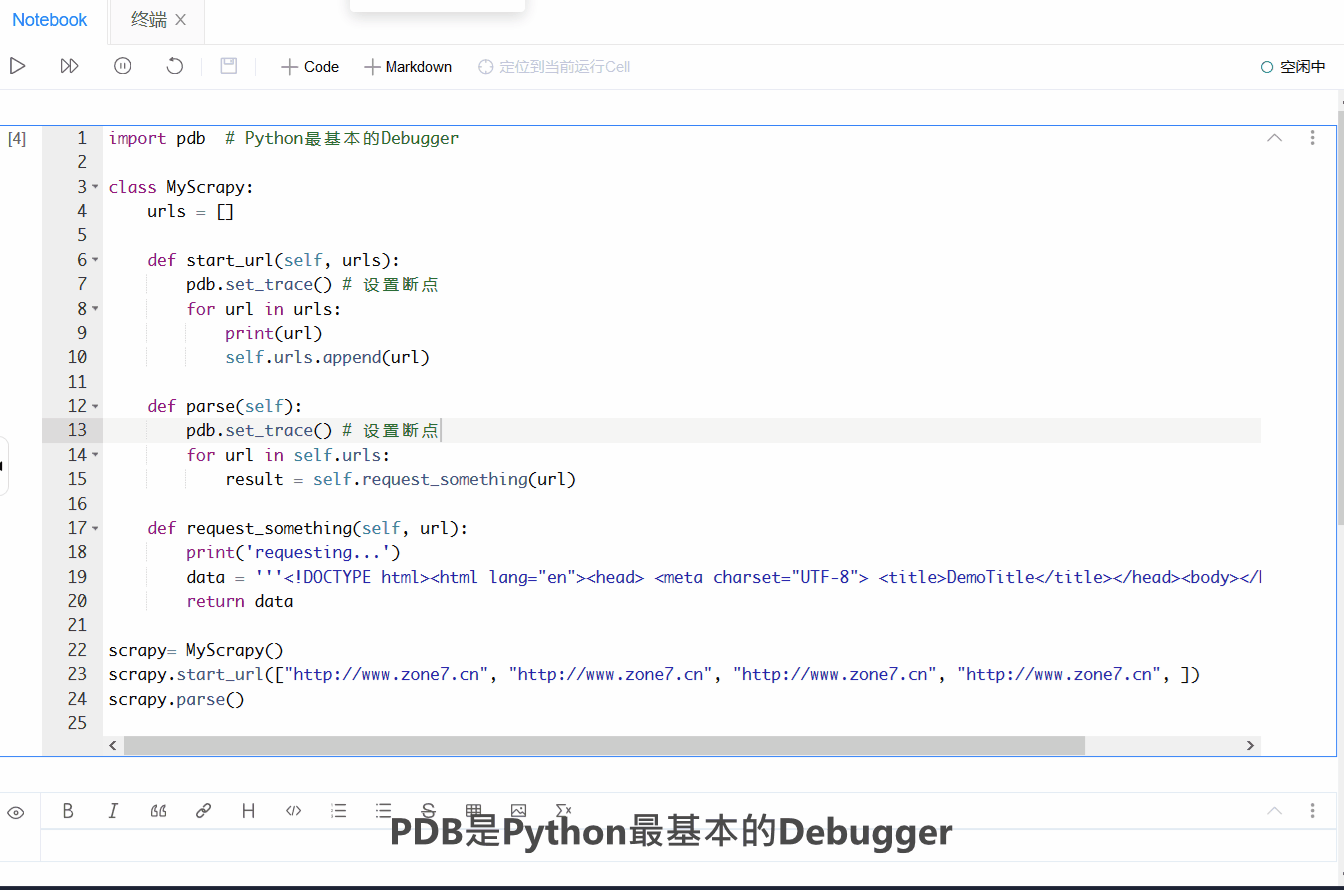Insert an image in the markdown editor
The image size is (1344, 890).
[x=519, y=811]
